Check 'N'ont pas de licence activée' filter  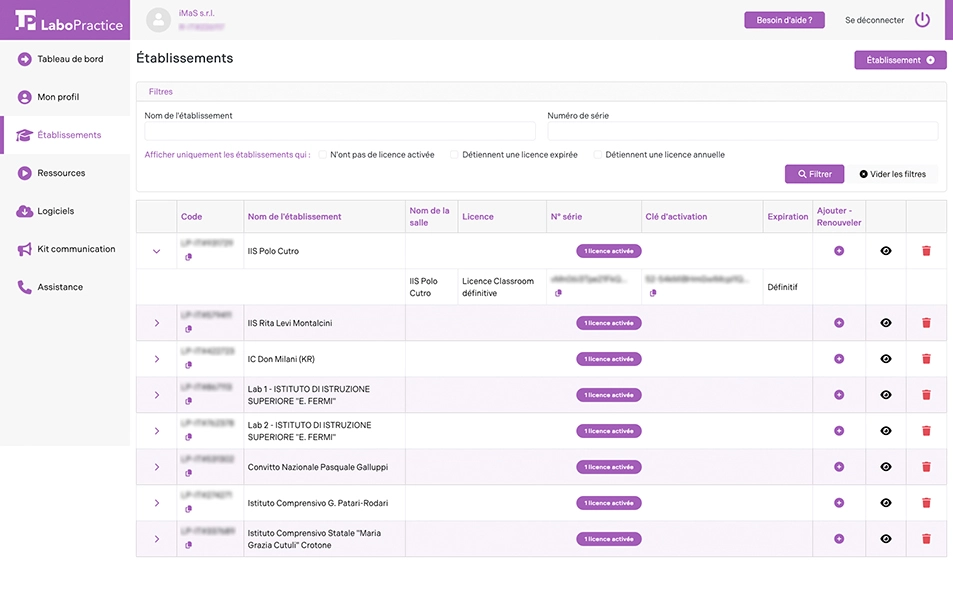(323, 155)
